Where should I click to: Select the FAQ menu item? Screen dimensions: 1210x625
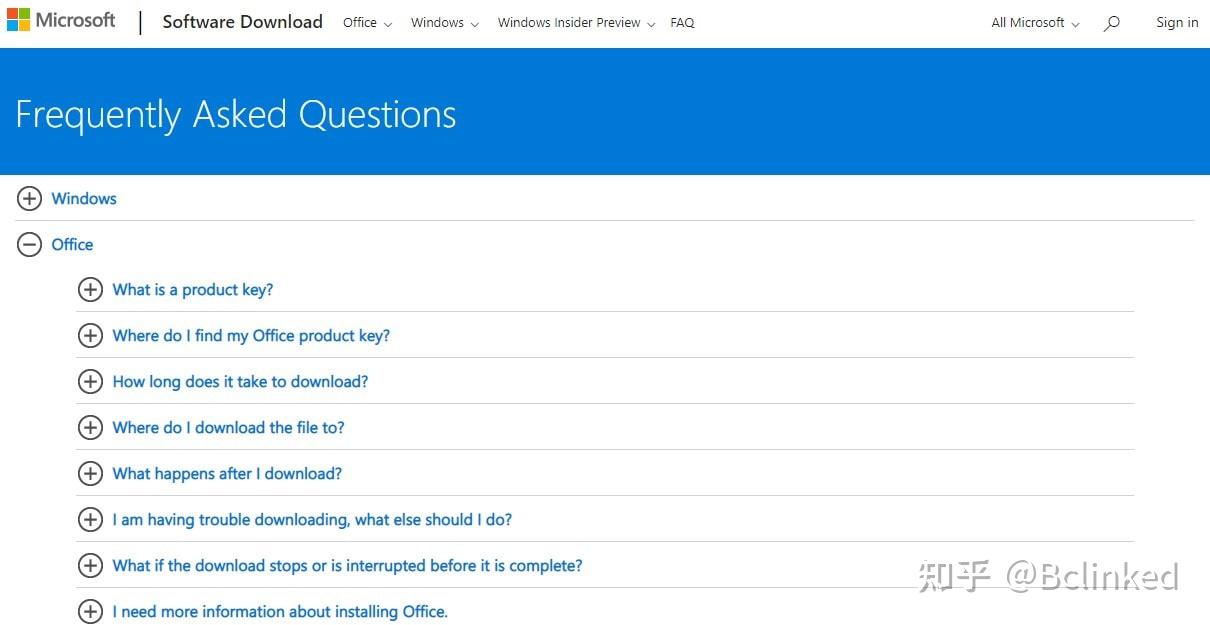point(682,22)
